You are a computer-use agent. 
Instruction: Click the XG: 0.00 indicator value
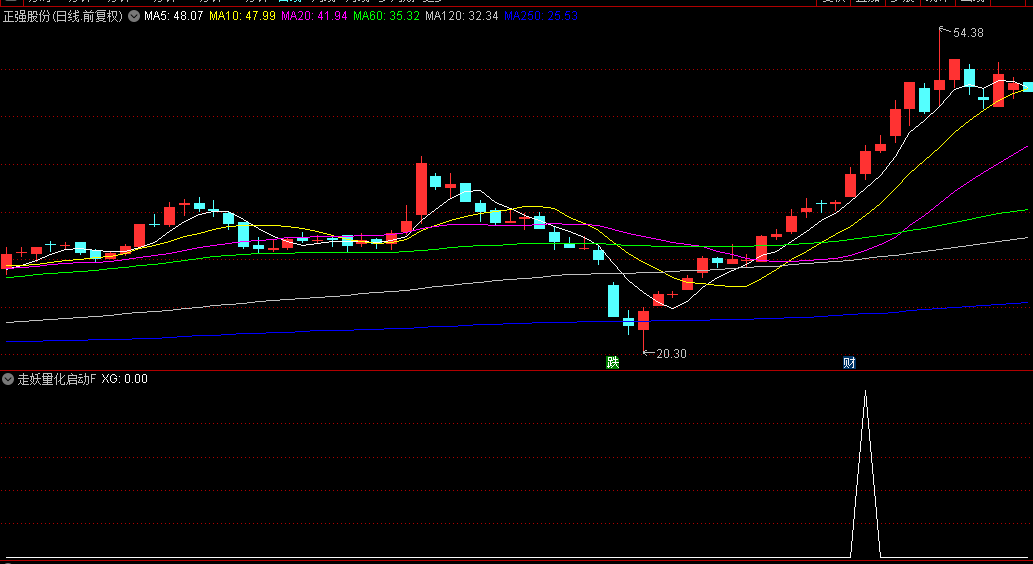pyautogui.click(x=125, y=379)
